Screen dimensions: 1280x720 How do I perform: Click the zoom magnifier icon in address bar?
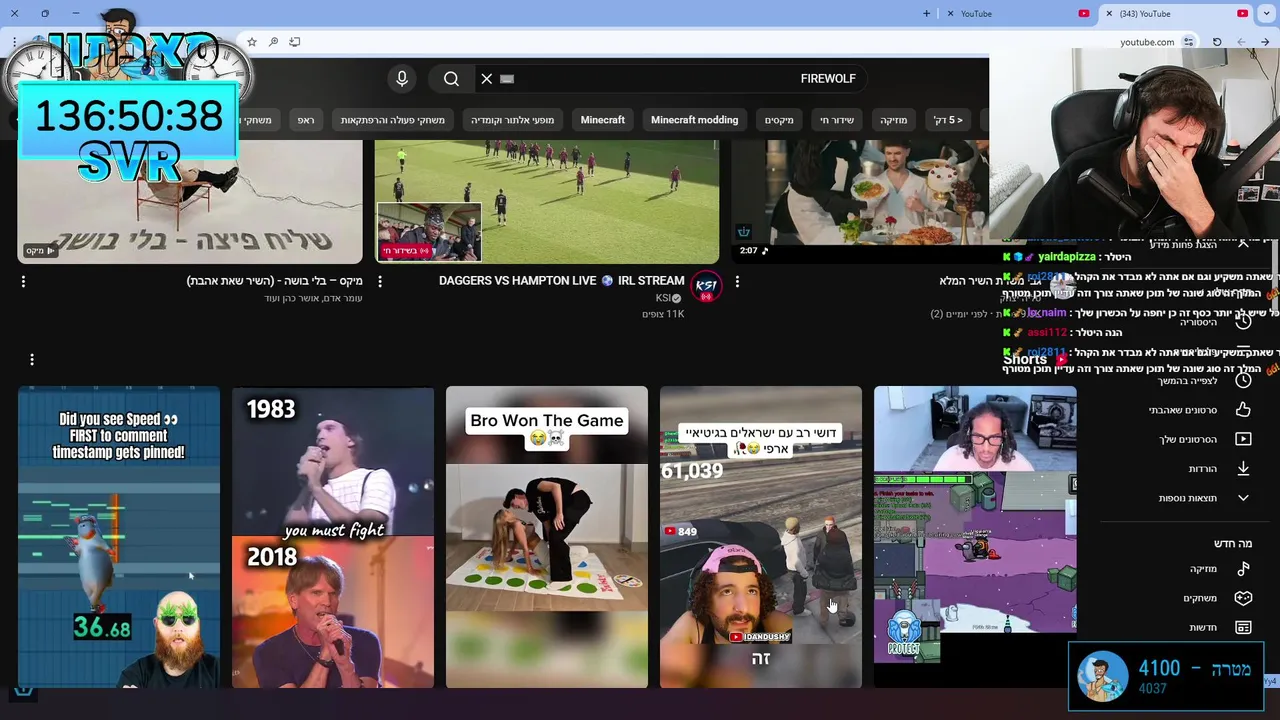[273, 42]
